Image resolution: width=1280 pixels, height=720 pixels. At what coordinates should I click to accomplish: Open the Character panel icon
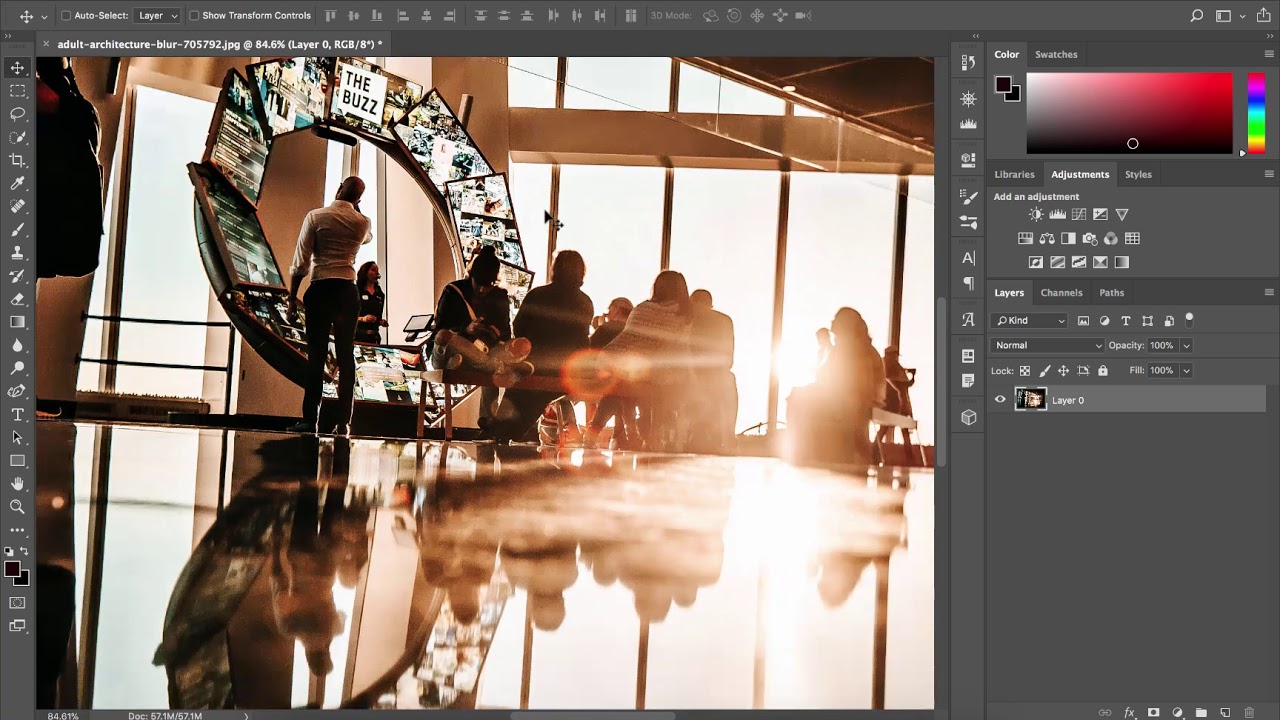pyautogui.click(x=968, y=258)
